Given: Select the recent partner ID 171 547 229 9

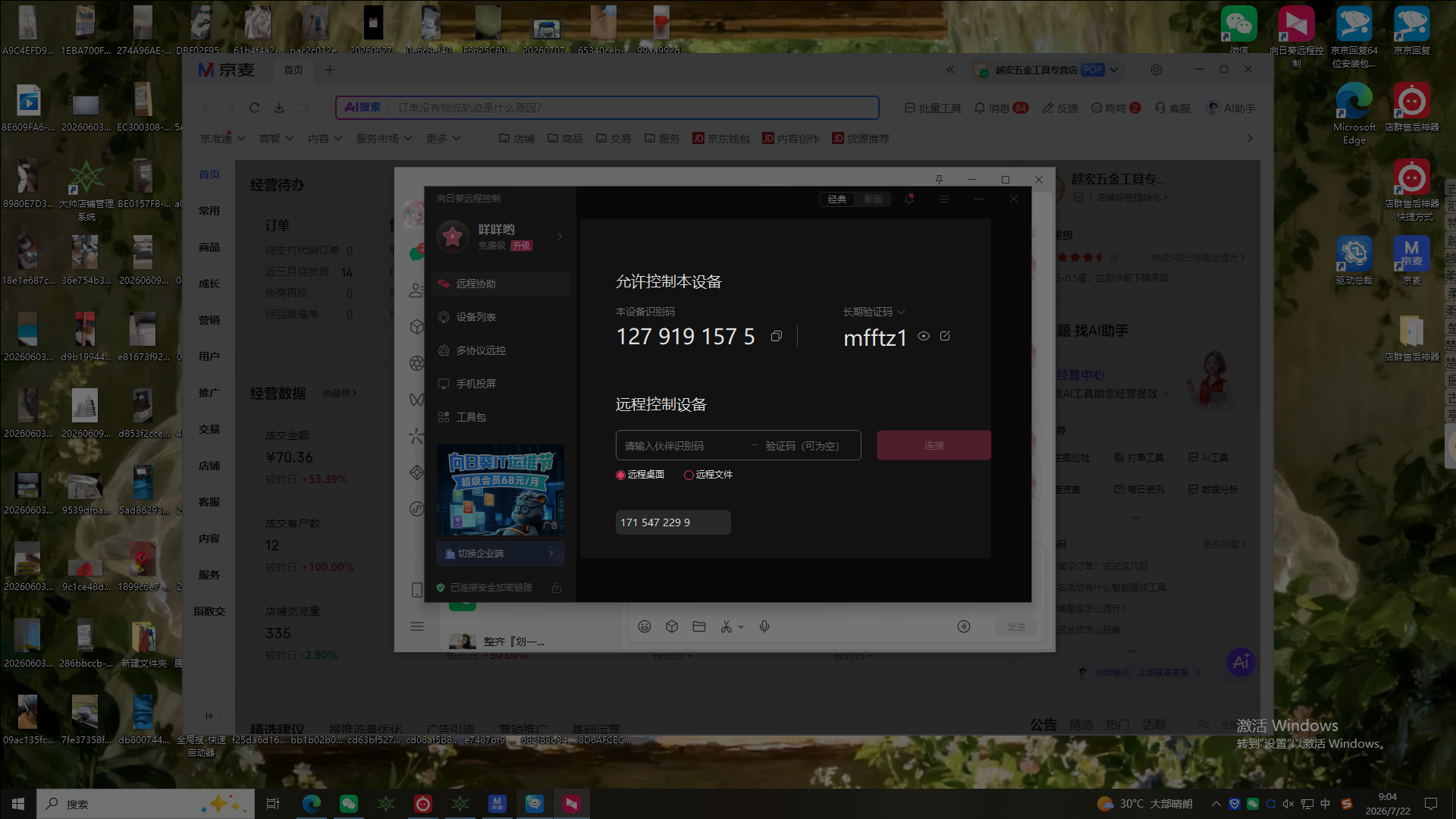Looking at the screenshot, I should coord(673,522).
